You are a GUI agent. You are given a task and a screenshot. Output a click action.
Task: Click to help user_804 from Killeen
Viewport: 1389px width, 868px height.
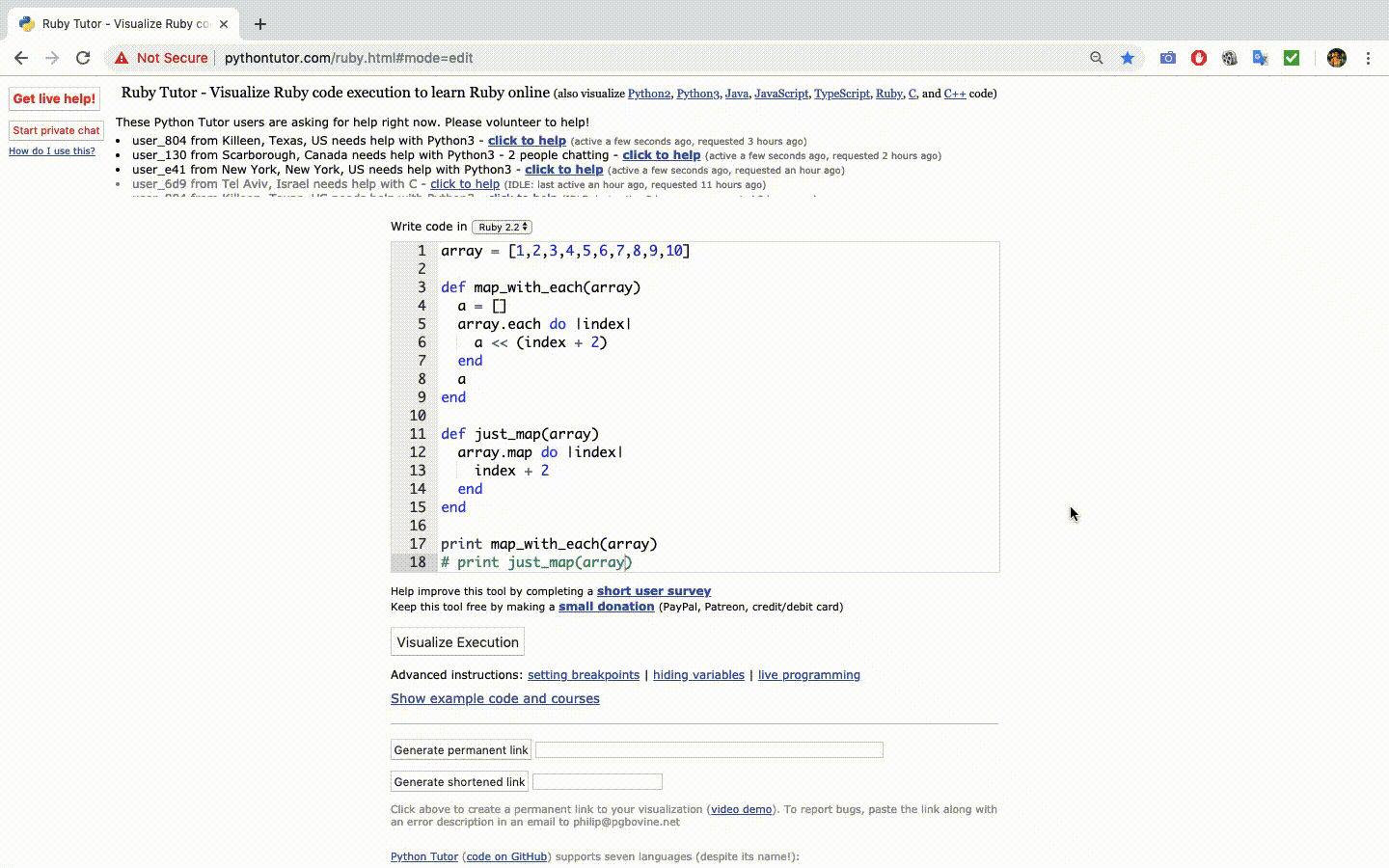pyautogui.click(x=527, y=141)
